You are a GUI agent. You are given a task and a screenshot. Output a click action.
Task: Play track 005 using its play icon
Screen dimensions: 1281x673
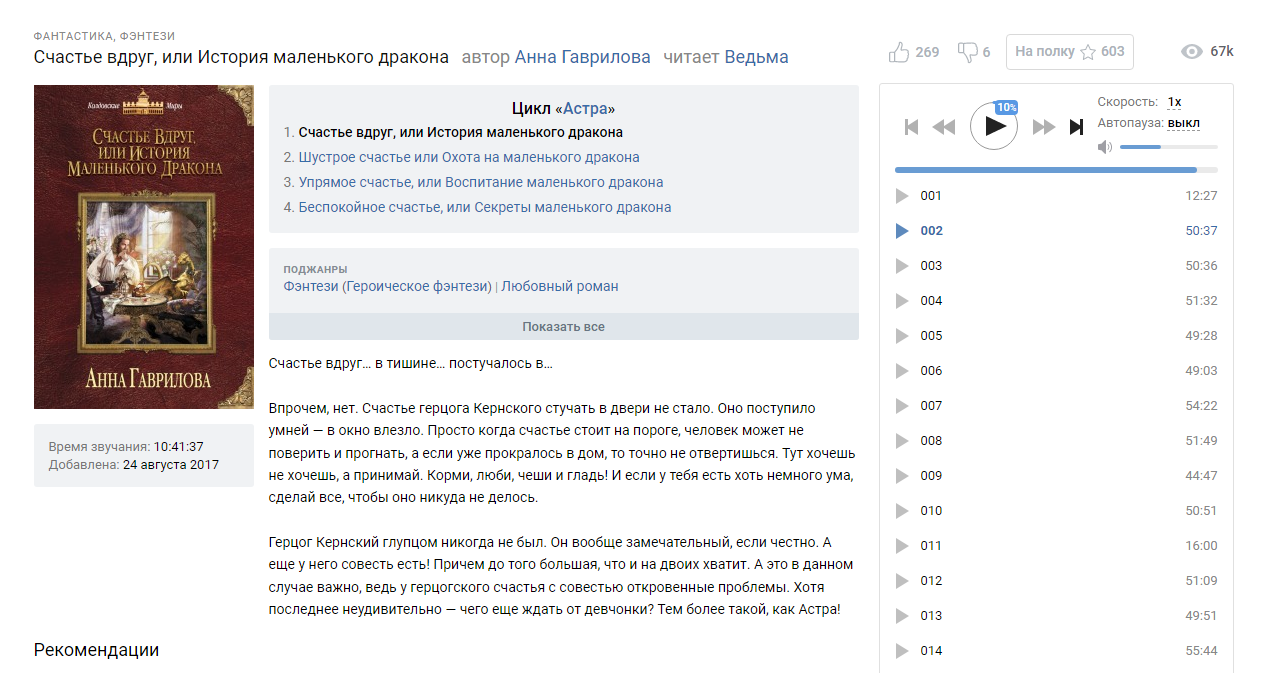coord(902,336)
